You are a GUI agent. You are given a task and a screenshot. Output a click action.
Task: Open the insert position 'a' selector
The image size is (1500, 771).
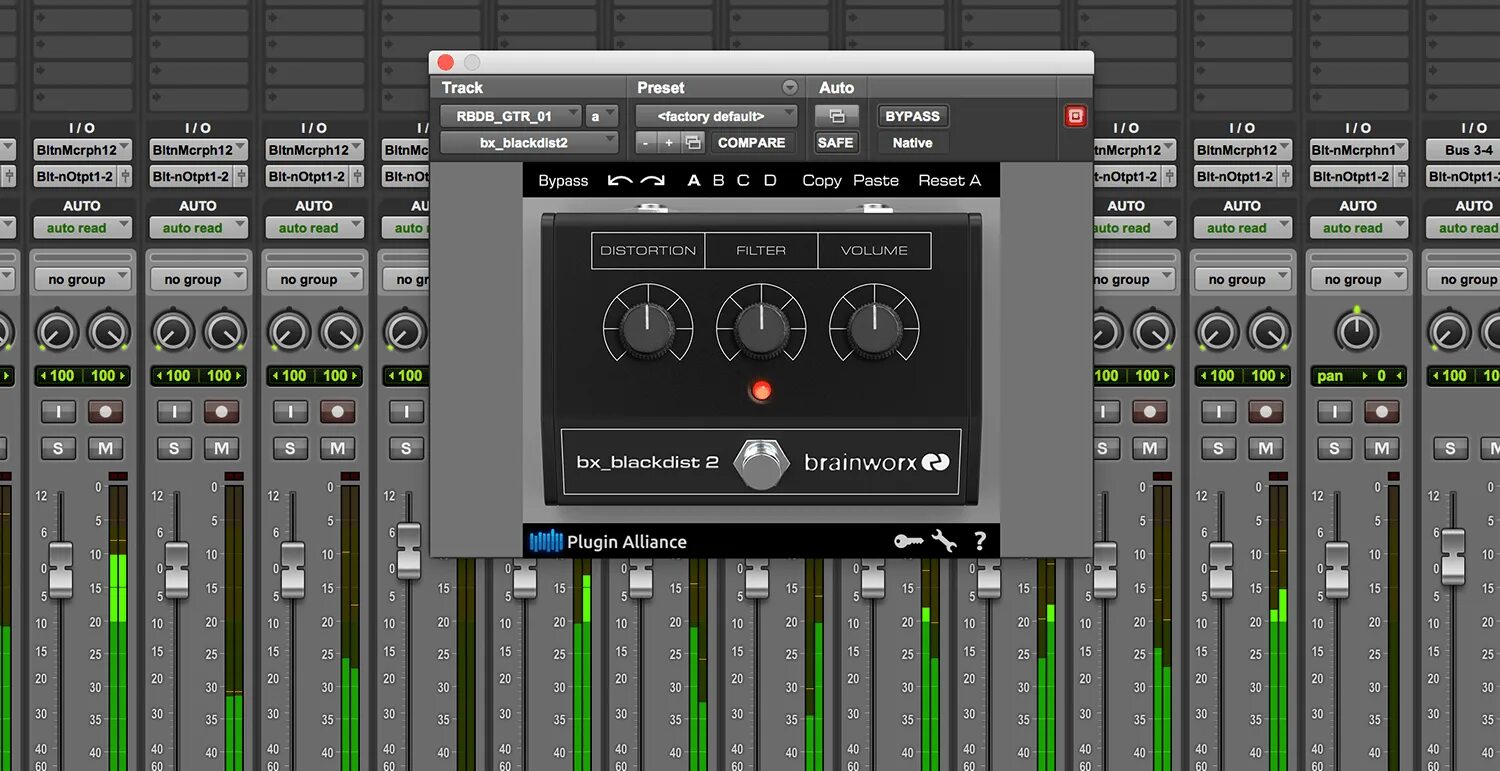pos(602,116)
